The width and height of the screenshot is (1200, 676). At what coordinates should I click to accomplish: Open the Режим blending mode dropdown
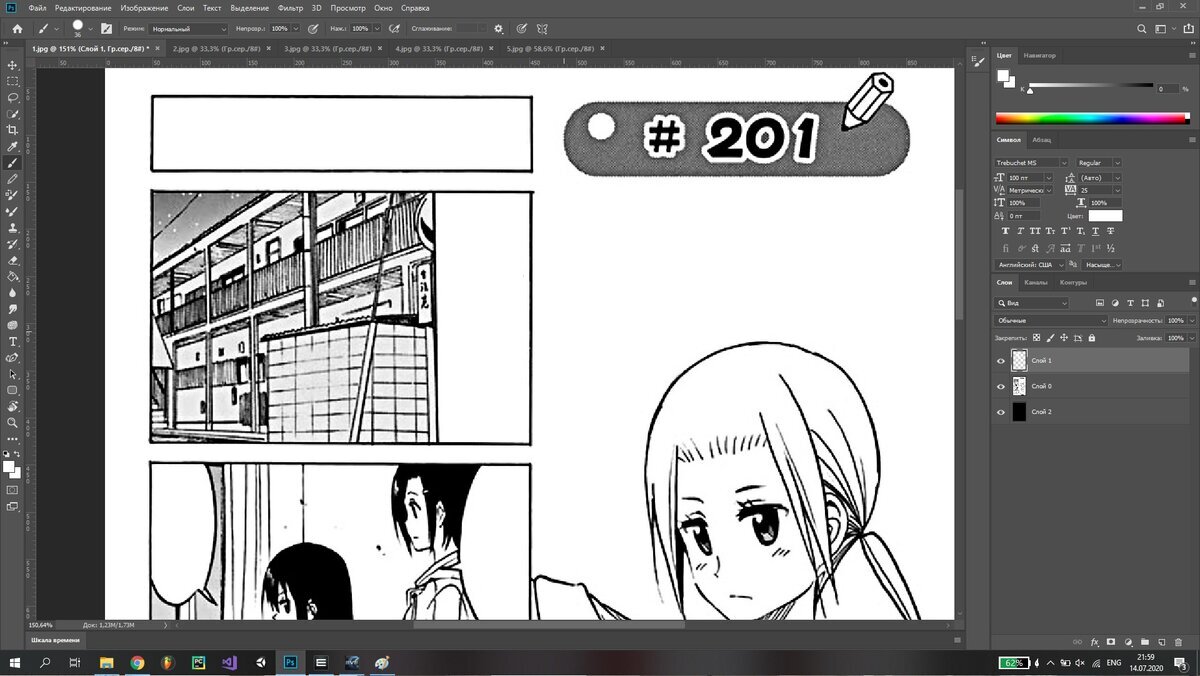pyautogui.click(x=190, y=29)
